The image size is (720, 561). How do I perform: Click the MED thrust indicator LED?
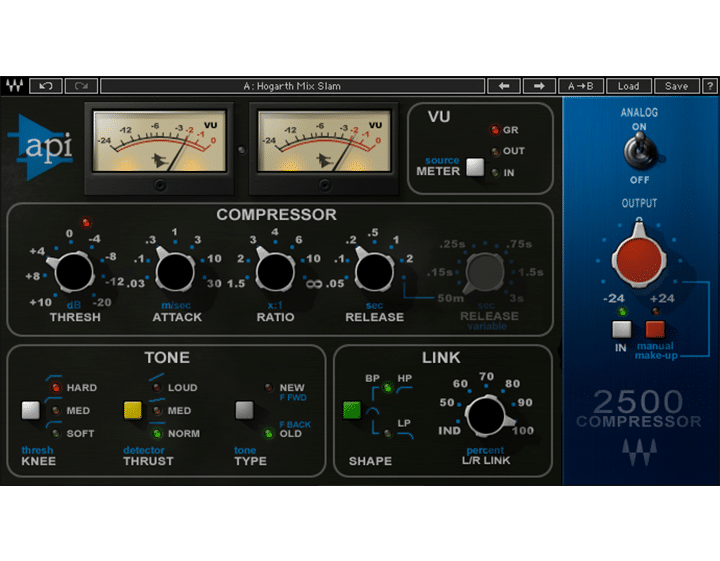click(157, 410)
